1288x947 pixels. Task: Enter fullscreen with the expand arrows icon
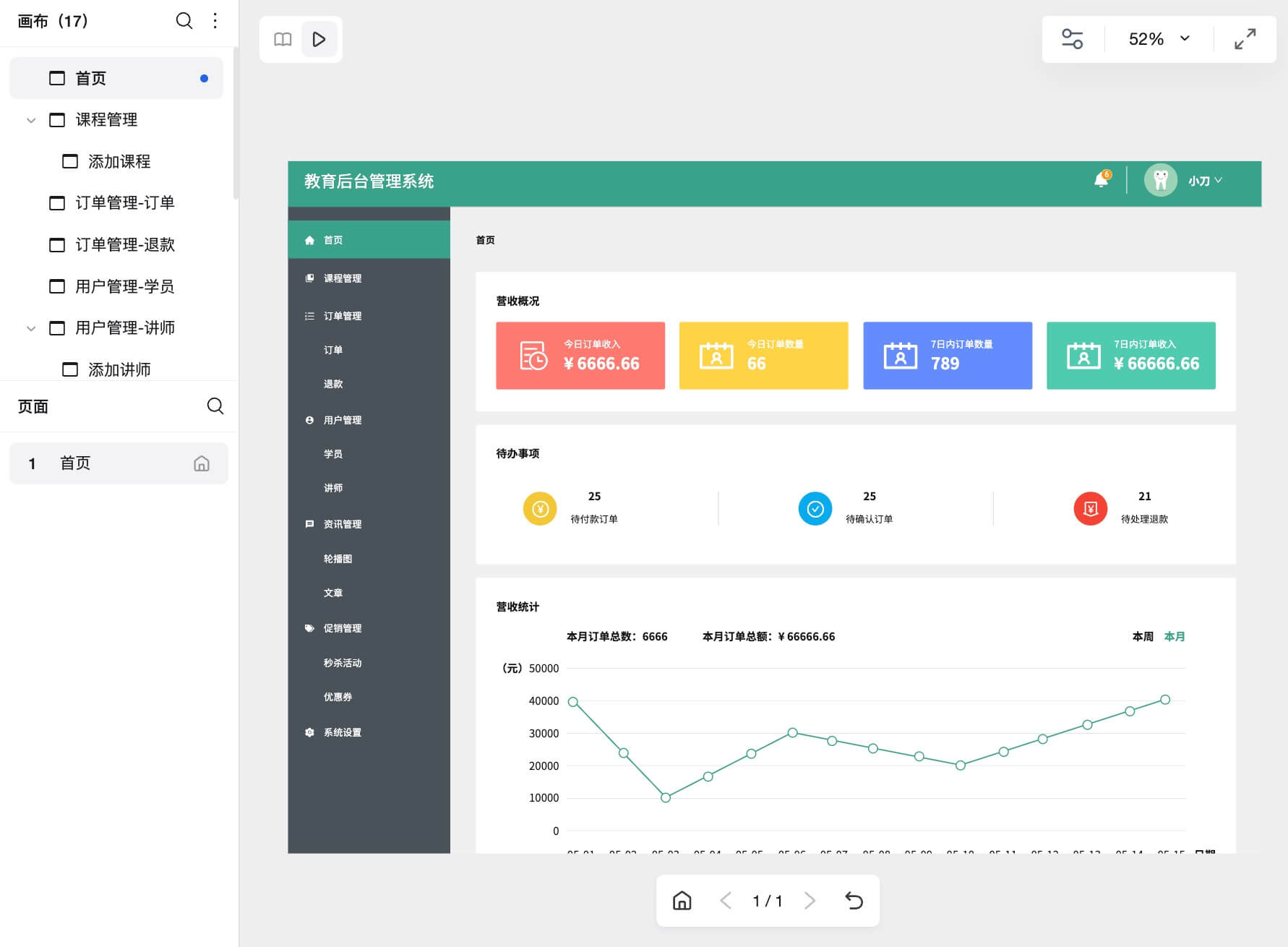1244,39
